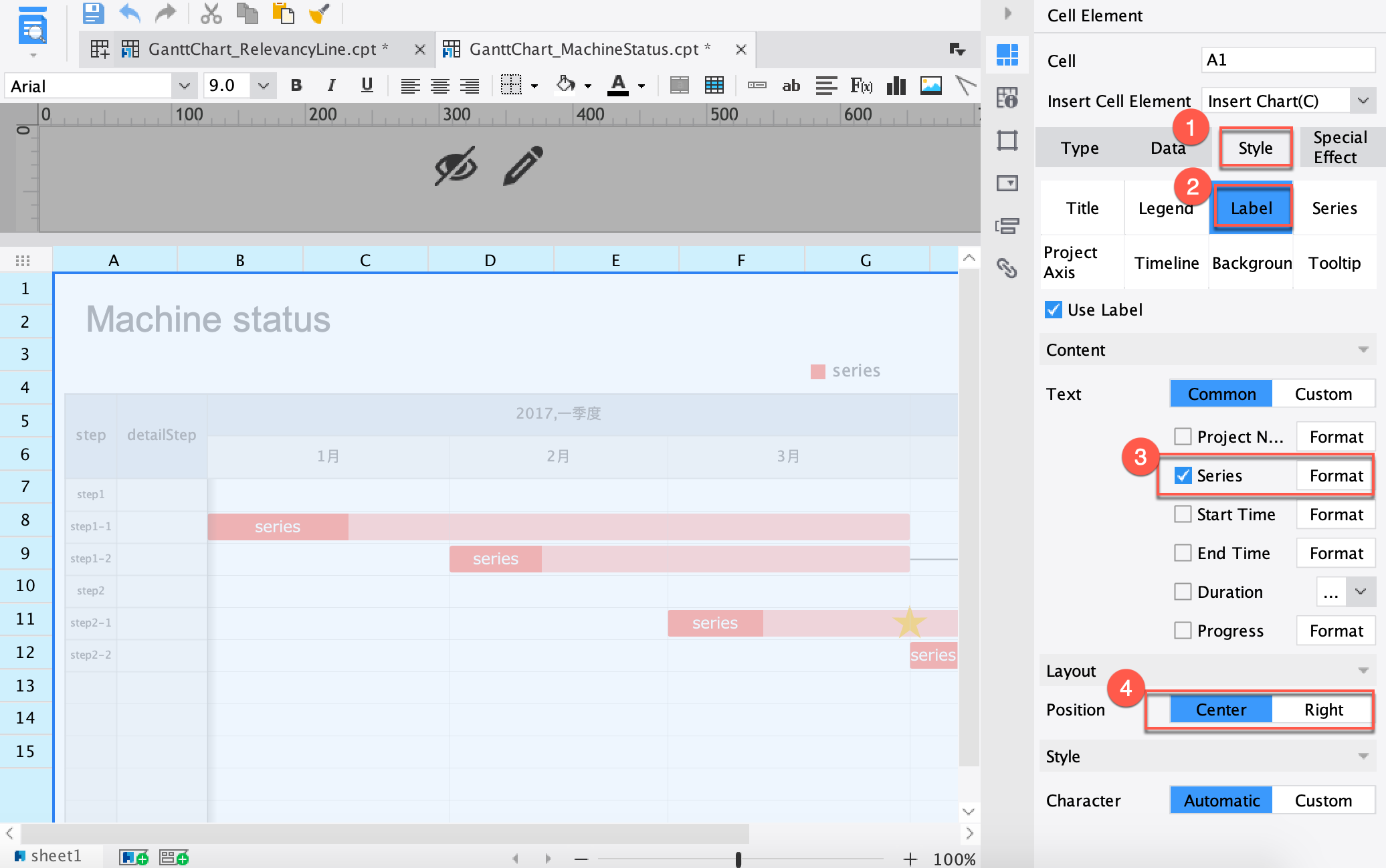The image size is (1386, 868).
Task: Open the formula editor with the F(x) icon
Action: click(861, 86)
